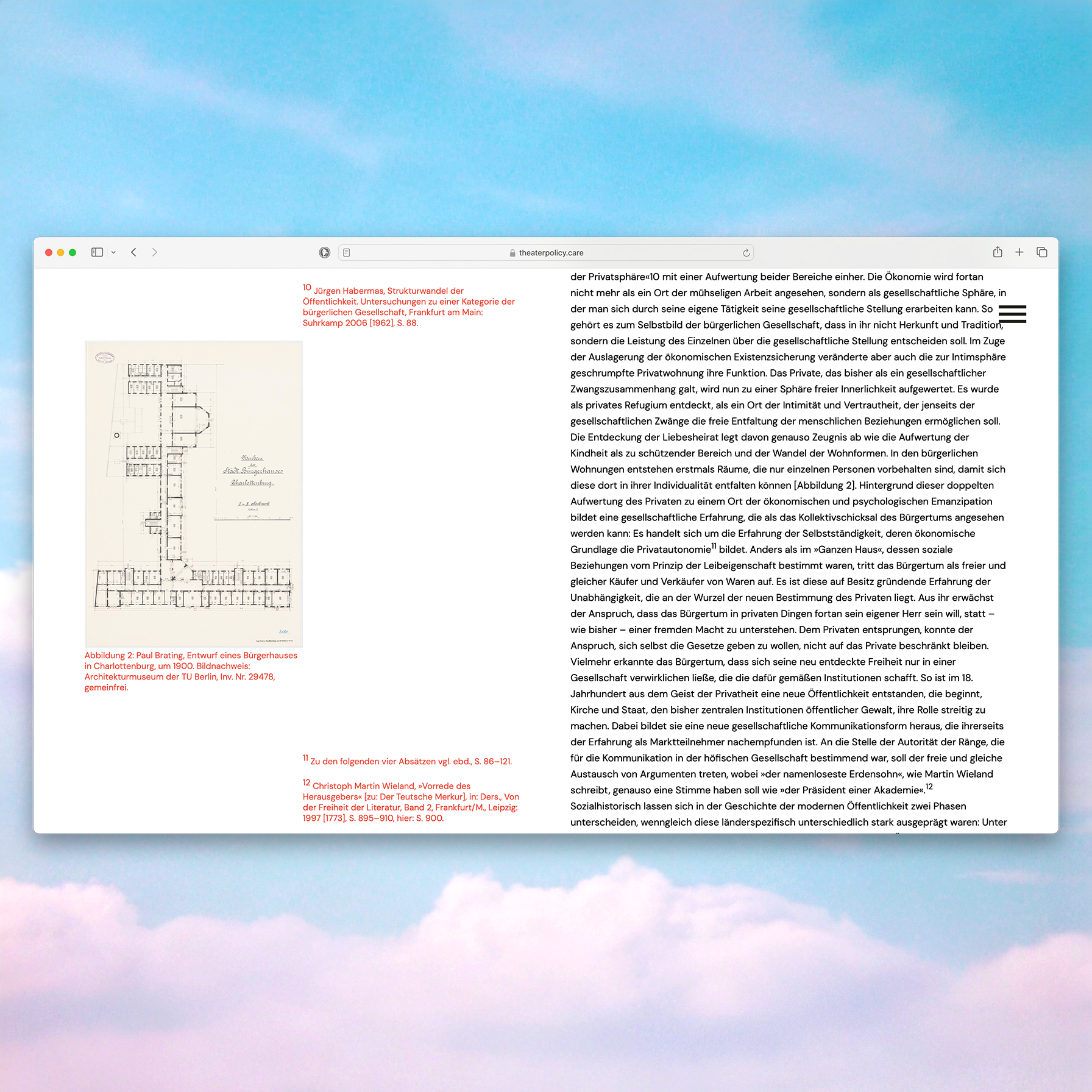The height and width of the screenshot is (1092, 1092).
Task: Click the theaterpolicy.care address field
Action: tap(546, 252)
